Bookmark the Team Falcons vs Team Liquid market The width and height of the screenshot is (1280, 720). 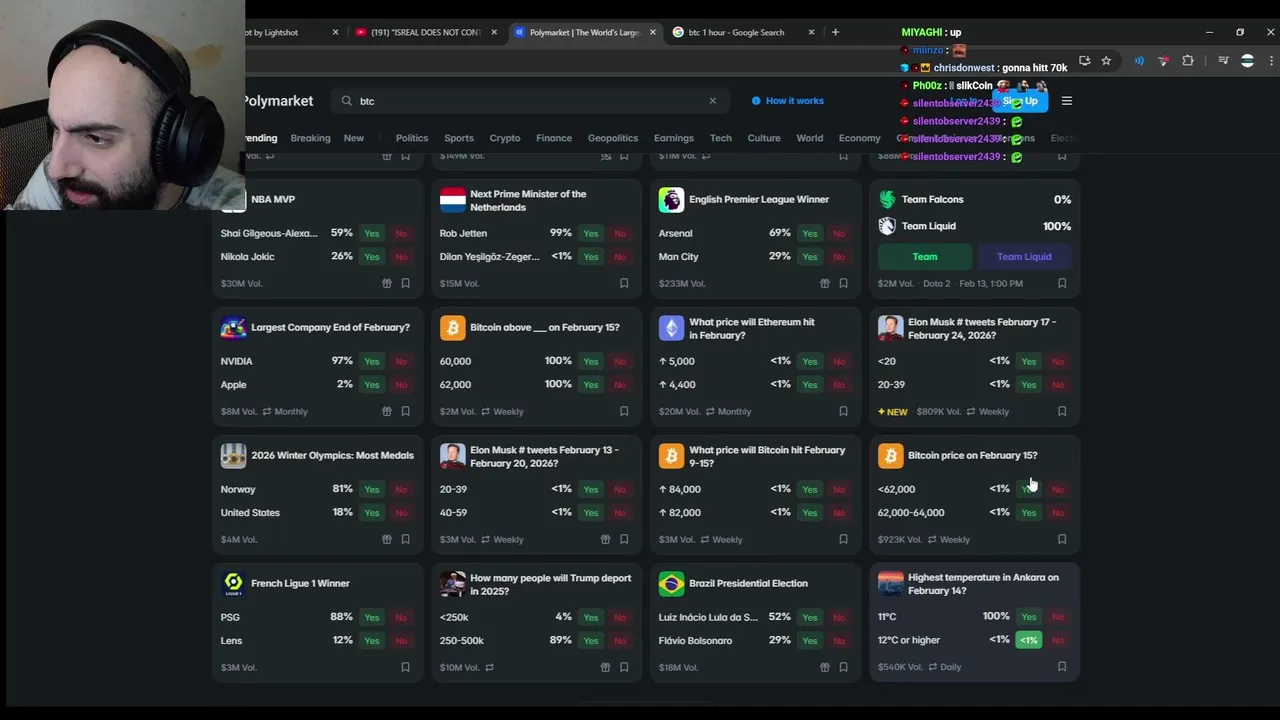[1062, 283]
